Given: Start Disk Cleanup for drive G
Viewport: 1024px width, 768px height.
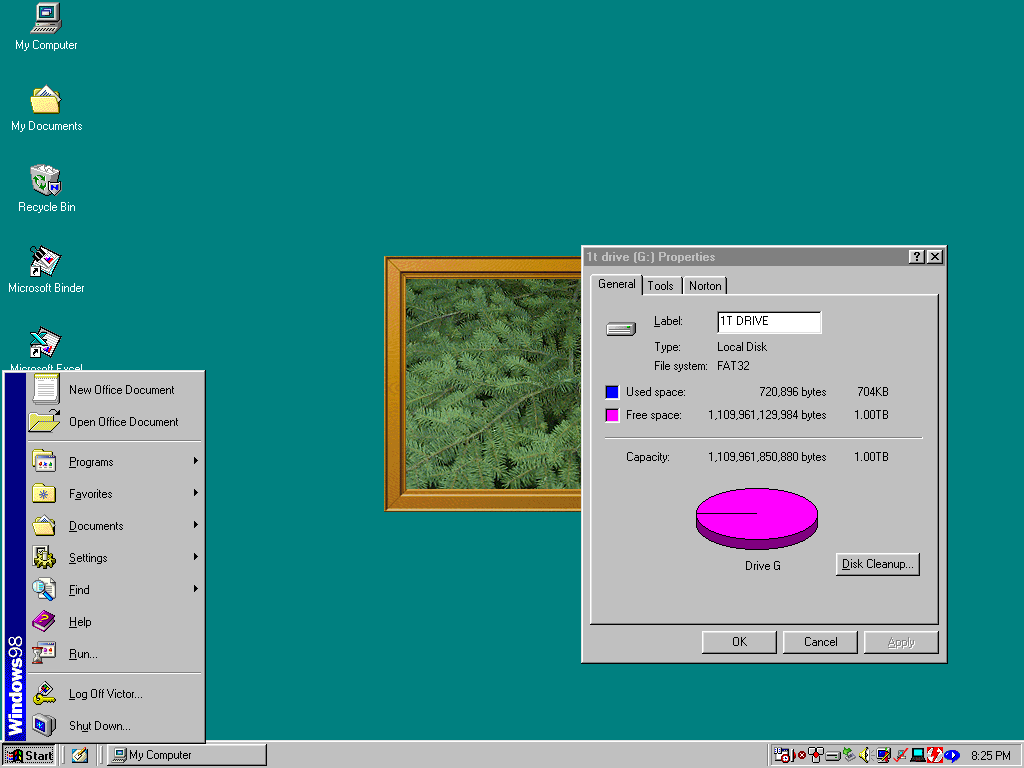Looking at the screenshot, I should click(x=877, y=563).
